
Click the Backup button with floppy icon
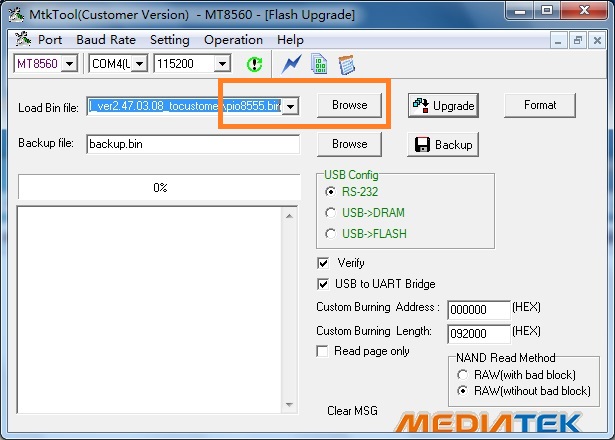pos(442,144)
